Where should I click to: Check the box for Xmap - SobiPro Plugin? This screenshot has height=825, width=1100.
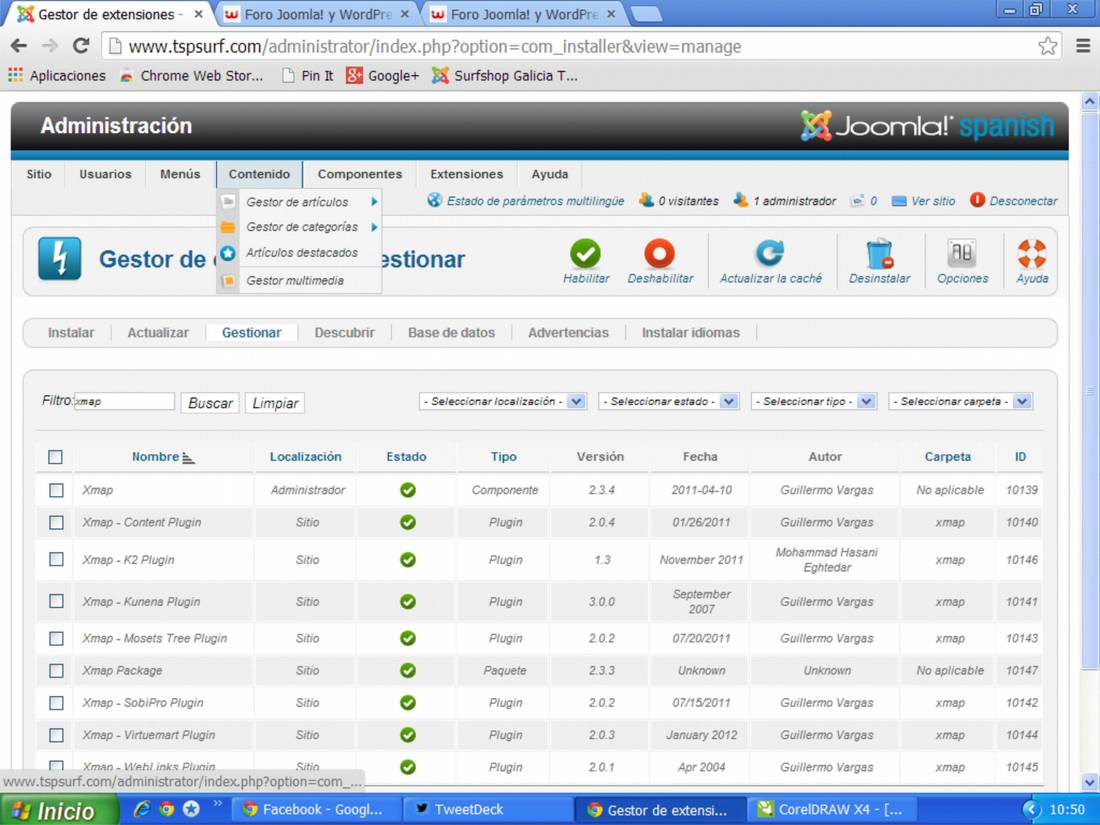[56, 703]
